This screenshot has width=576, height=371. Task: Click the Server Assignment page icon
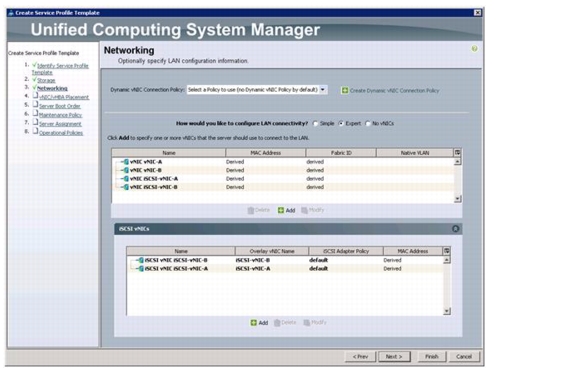coord(35,122)
